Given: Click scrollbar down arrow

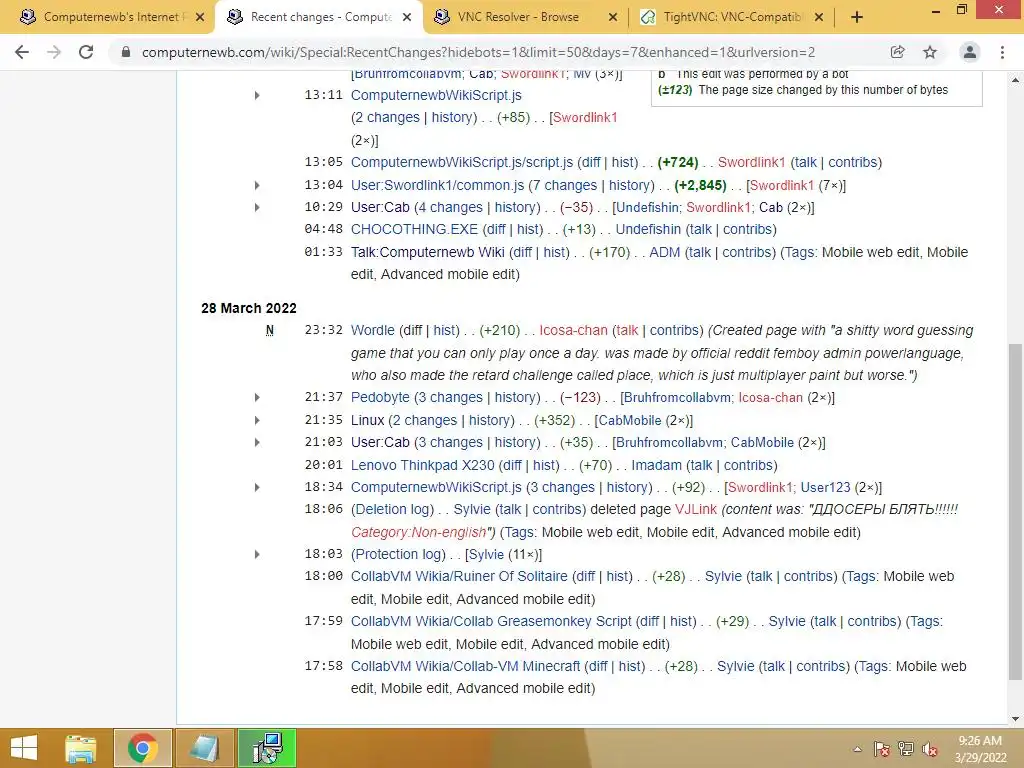Looking at the screenshot, I should [x=1016, y=719].
